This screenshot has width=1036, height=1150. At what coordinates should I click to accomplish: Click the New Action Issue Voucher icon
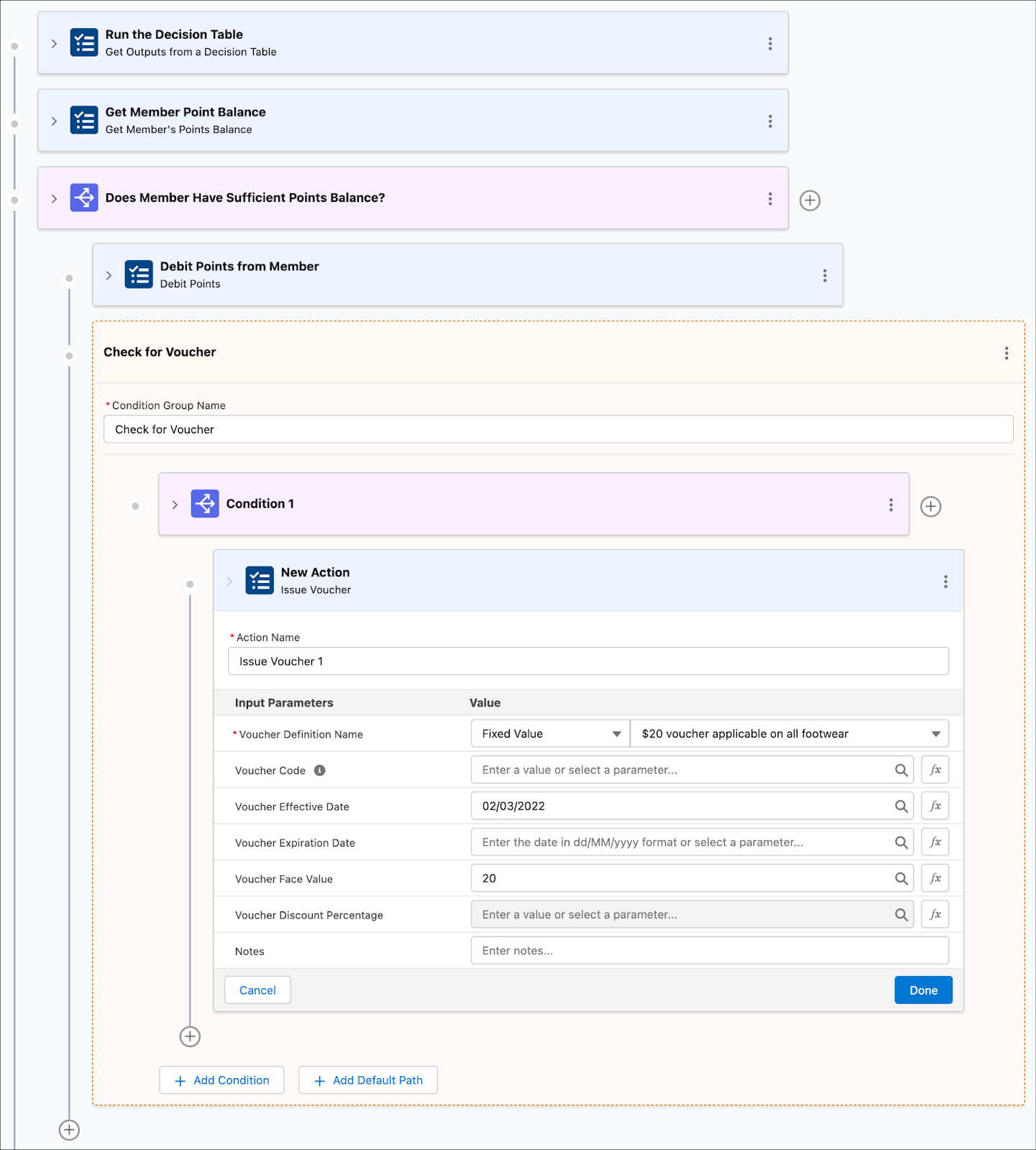tap(260, 581)
